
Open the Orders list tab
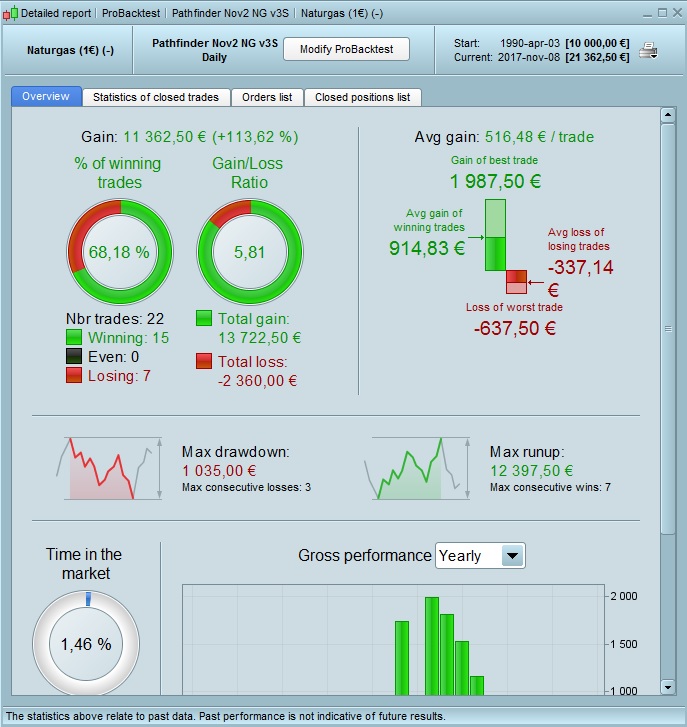[267, 97]
